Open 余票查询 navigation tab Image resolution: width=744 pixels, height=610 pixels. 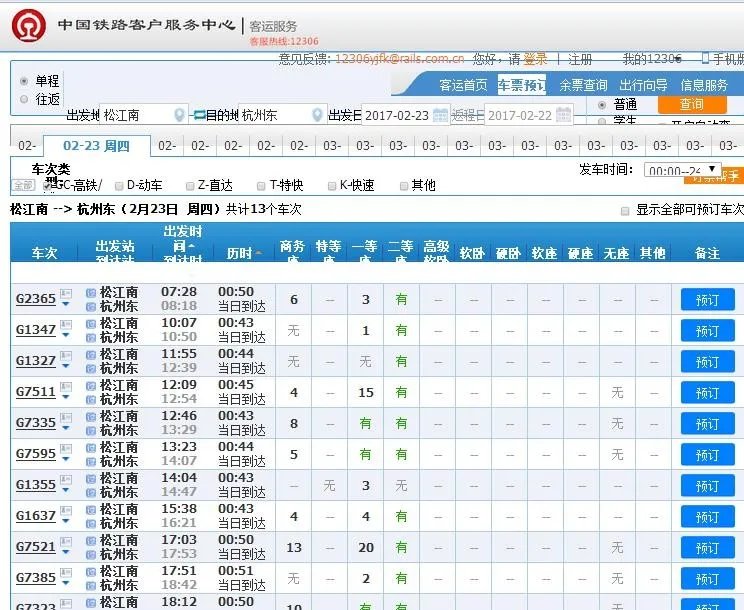click(583, 85)
